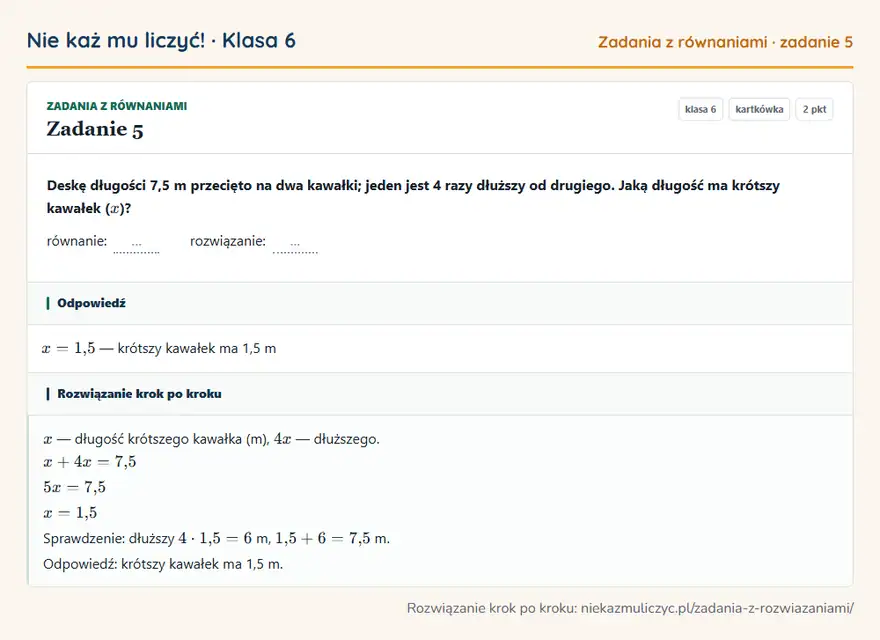Open 'Zadania z równaniami · zadanie 5' header link
The height and width of the screenshot is (640, 880).
725,42
